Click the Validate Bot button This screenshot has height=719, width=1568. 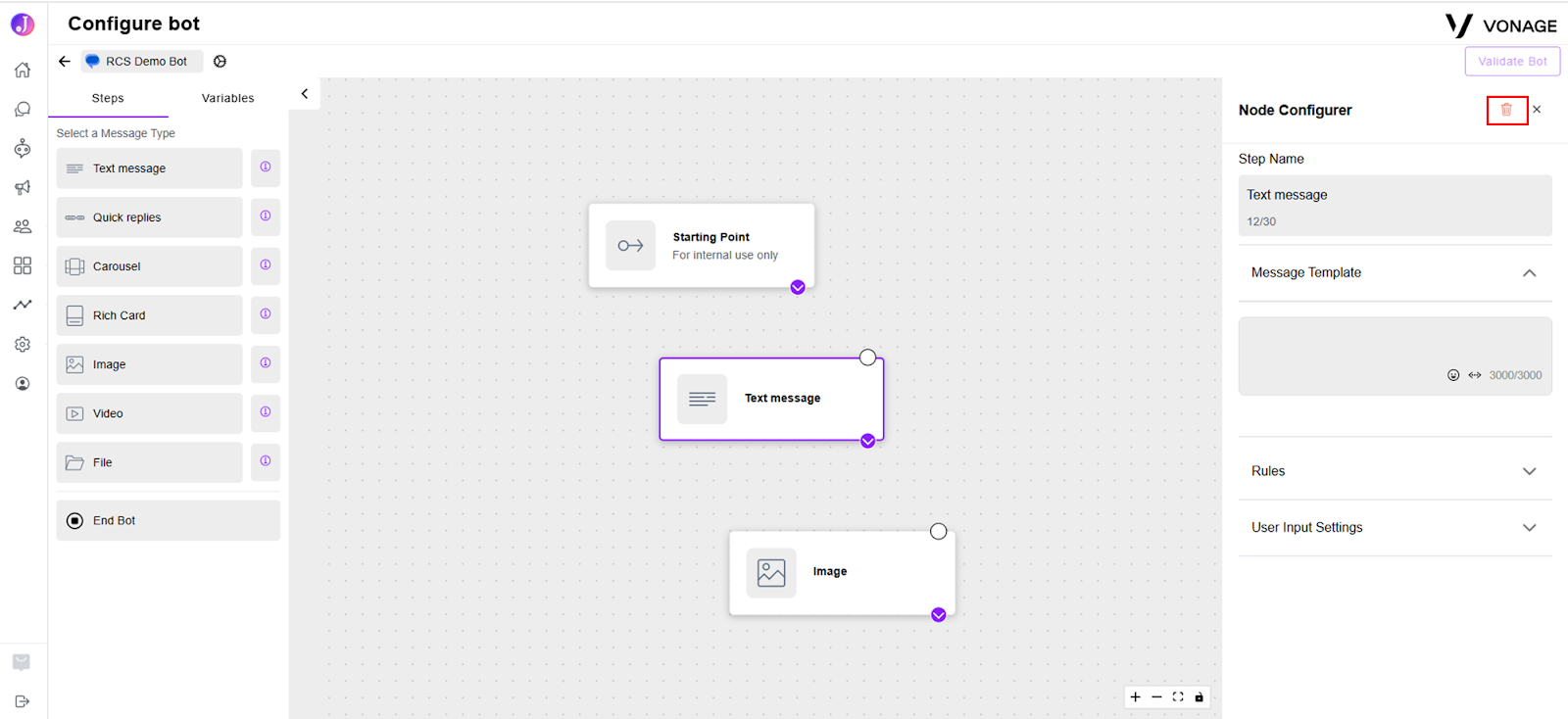(1512, 61)
